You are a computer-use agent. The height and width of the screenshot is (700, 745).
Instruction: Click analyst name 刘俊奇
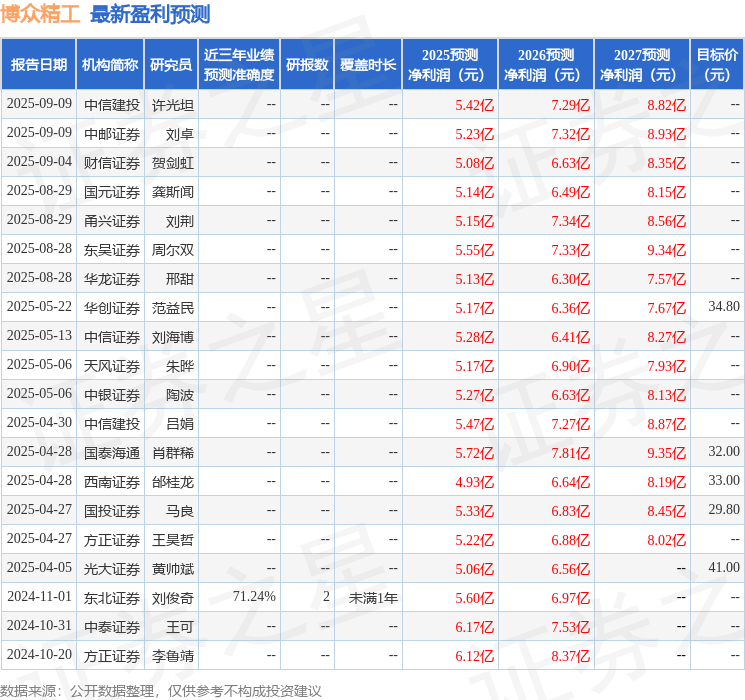(172, 598)
